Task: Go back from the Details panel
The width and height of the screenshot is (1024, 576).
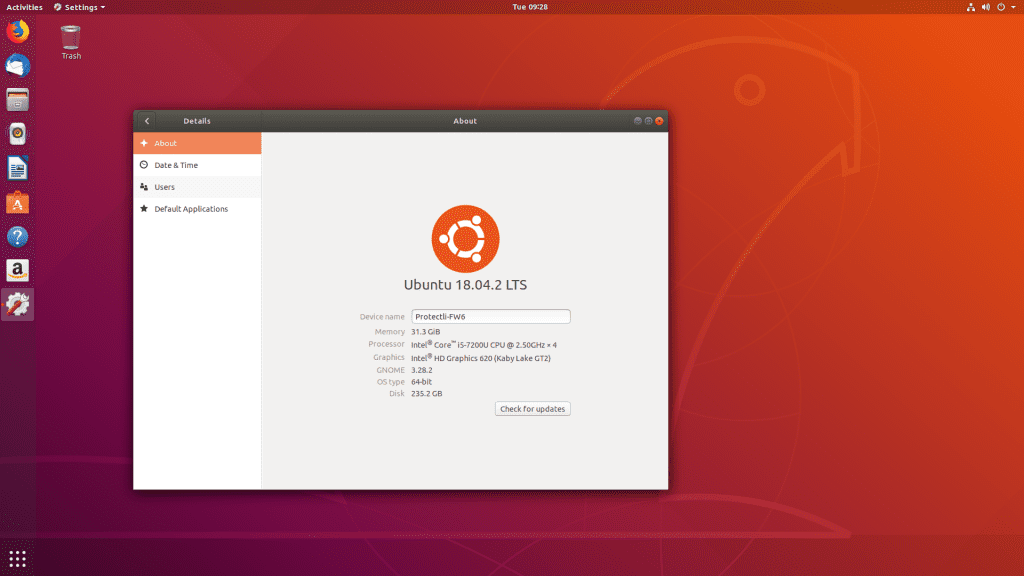Action: point(147,121)
